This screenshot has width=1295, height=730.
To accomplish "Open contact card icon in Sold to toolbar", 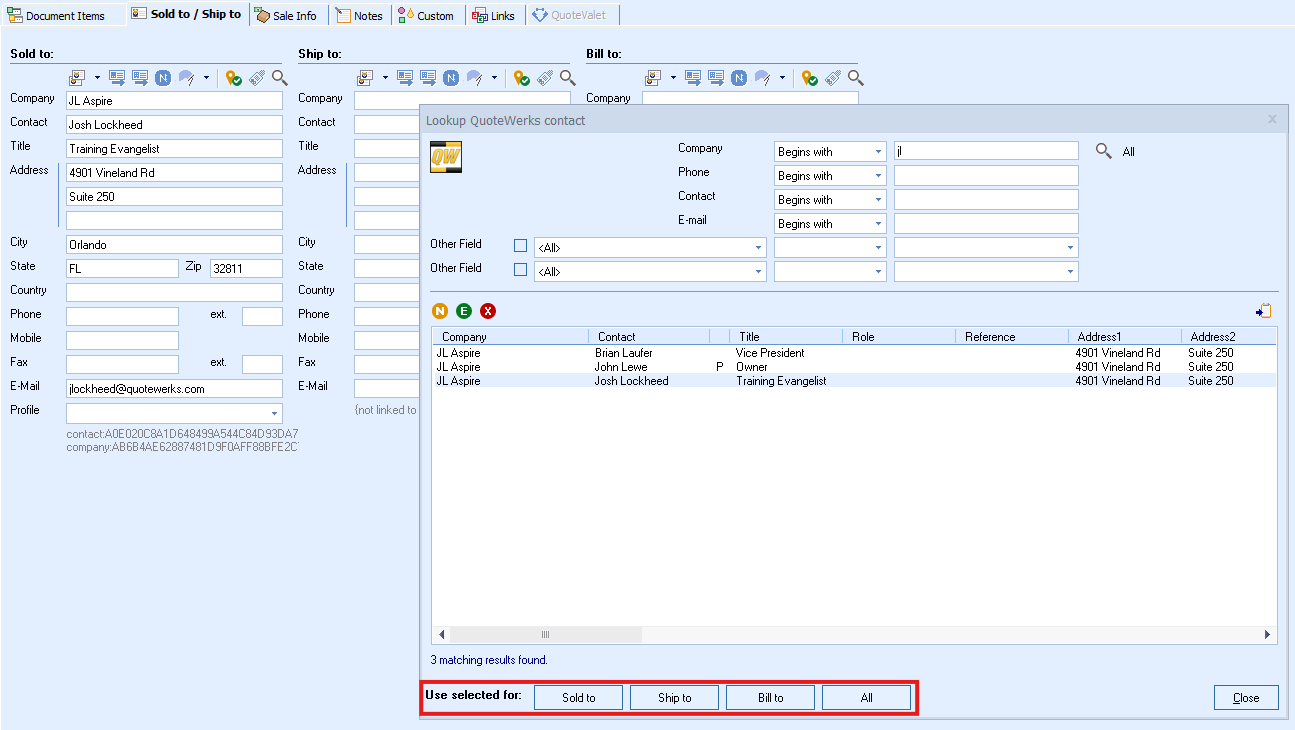I will (x=77, y=78).
